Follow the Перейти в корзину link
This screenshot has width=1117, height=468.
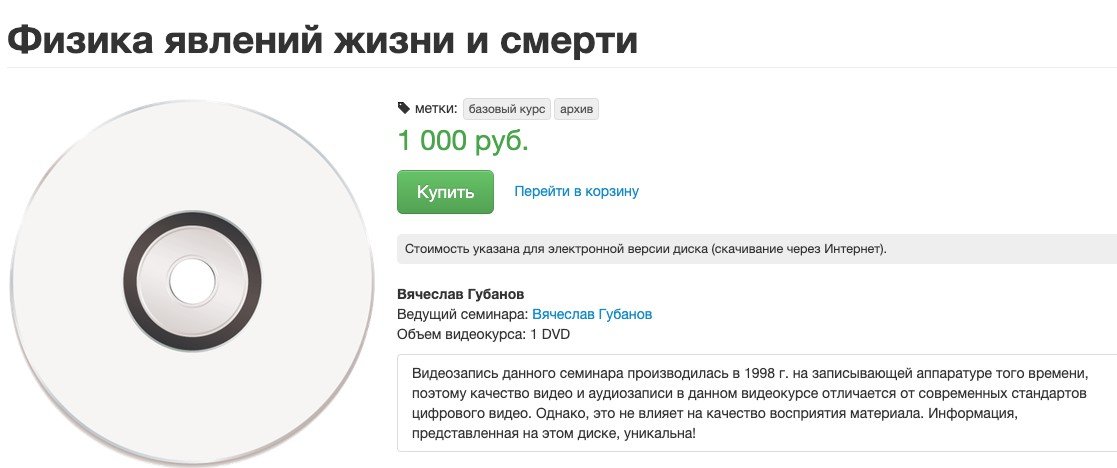[x=576, y=191]
